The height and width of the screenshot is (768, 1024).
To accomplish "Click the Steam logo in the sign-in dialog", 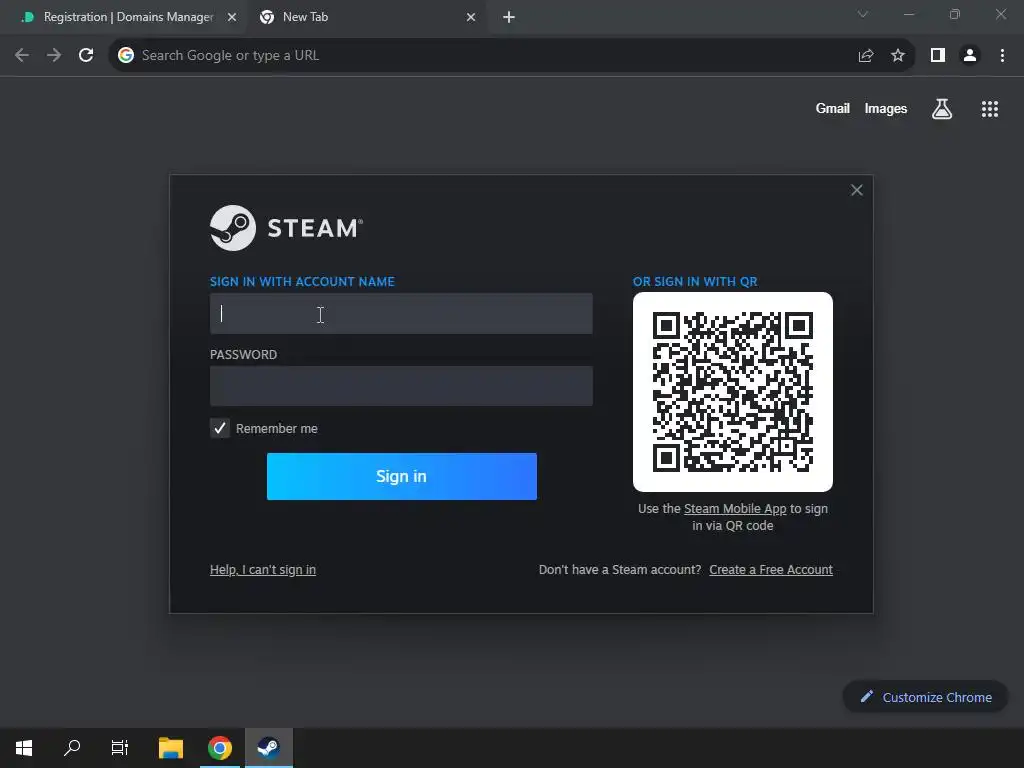I will coord(286,228).
